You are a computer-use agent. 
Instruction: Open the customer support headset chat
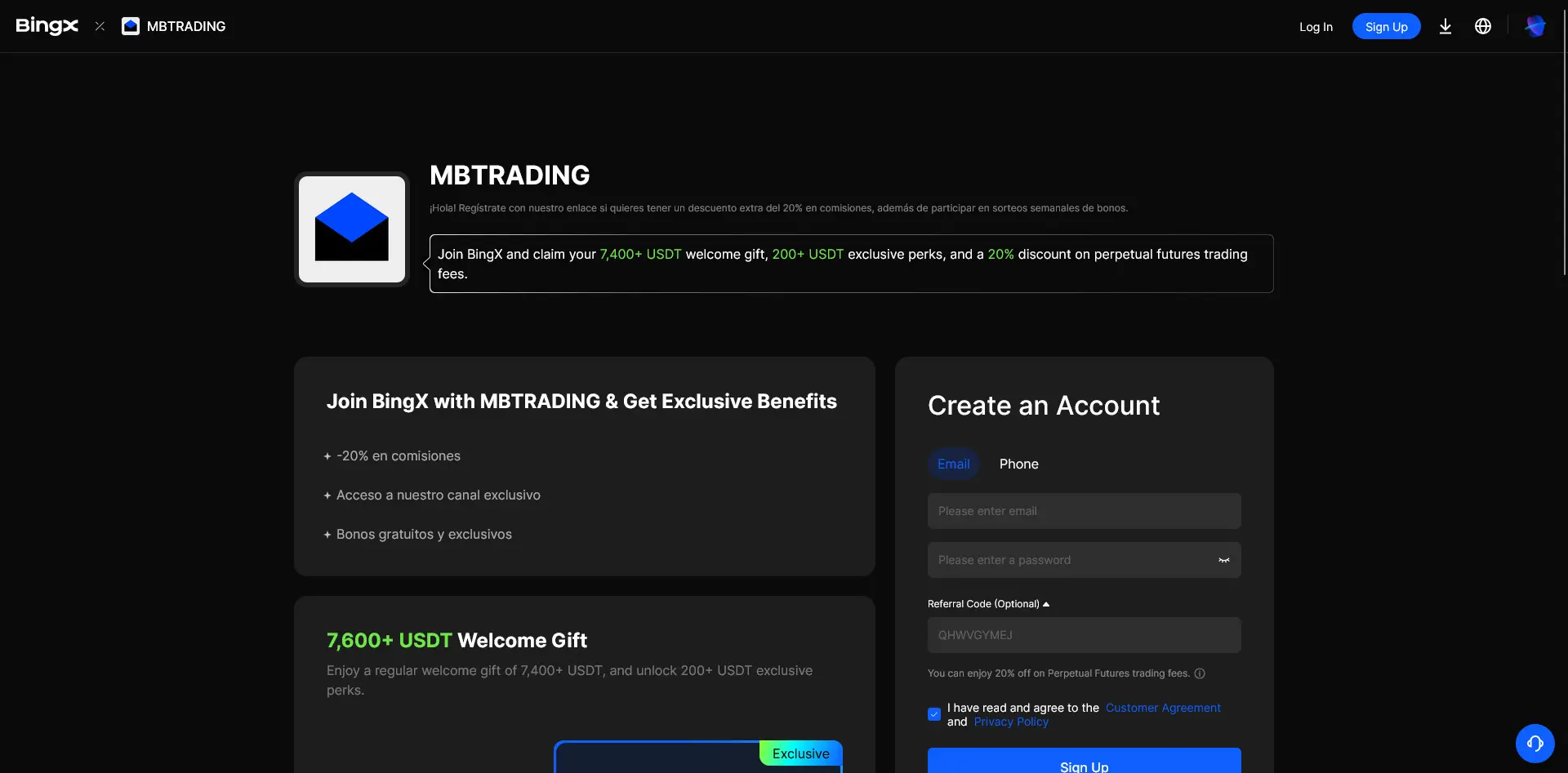click(1535, 743)
